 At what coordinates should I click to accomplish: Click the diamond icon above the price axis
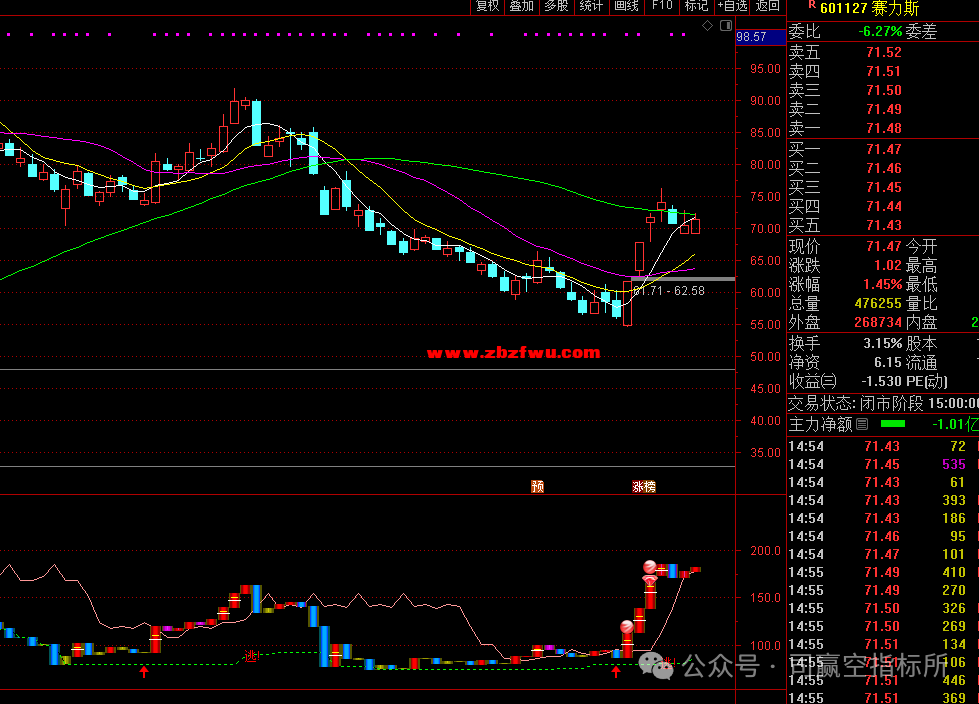(706, 23)
